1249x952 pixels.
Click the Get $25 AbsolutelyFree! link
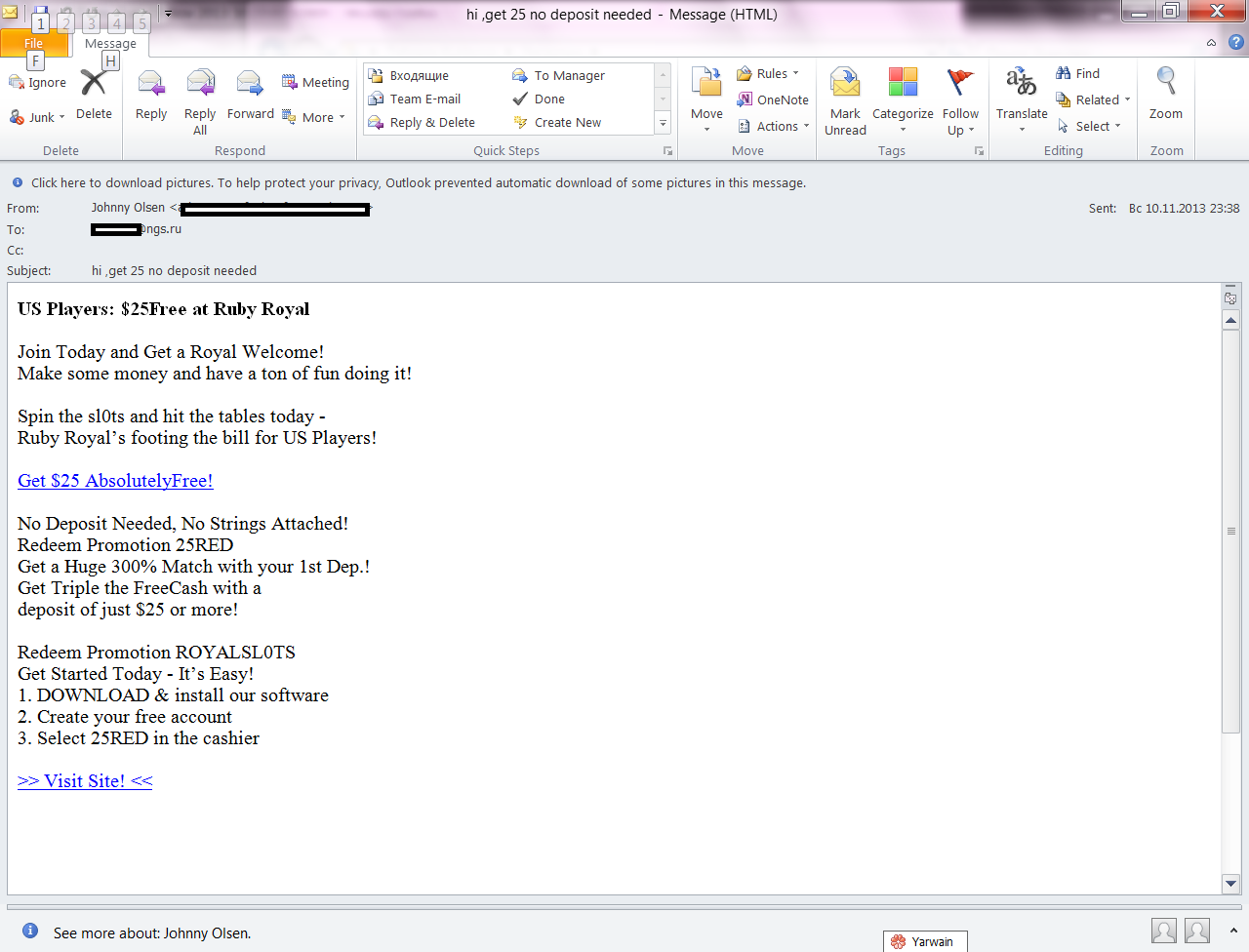[115, 480]
